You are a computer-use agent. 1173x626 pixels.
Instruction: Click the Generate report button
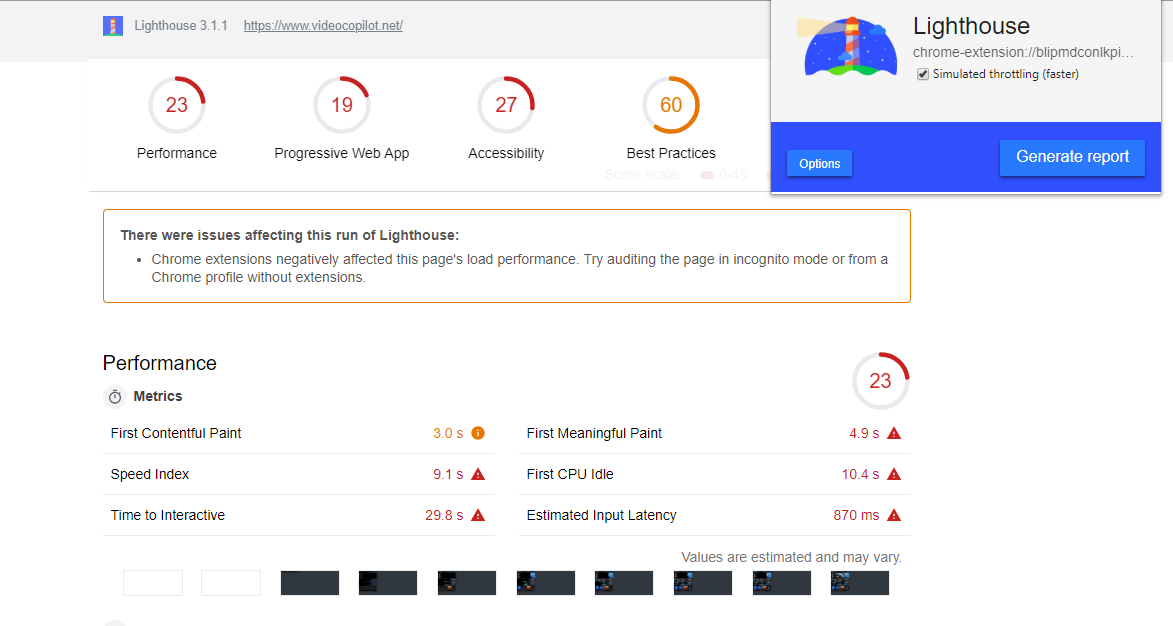(1072, 157)
